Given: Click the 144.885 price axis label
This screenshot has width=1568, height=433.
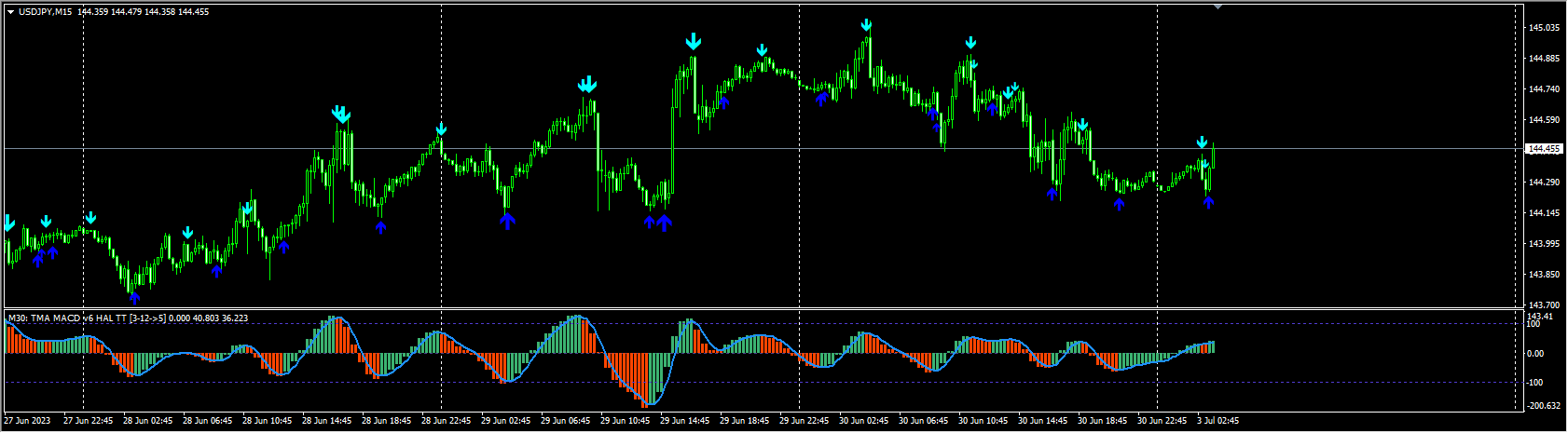Looking at the screenshot, I should pyautogui.click(x=1545, y=59).
